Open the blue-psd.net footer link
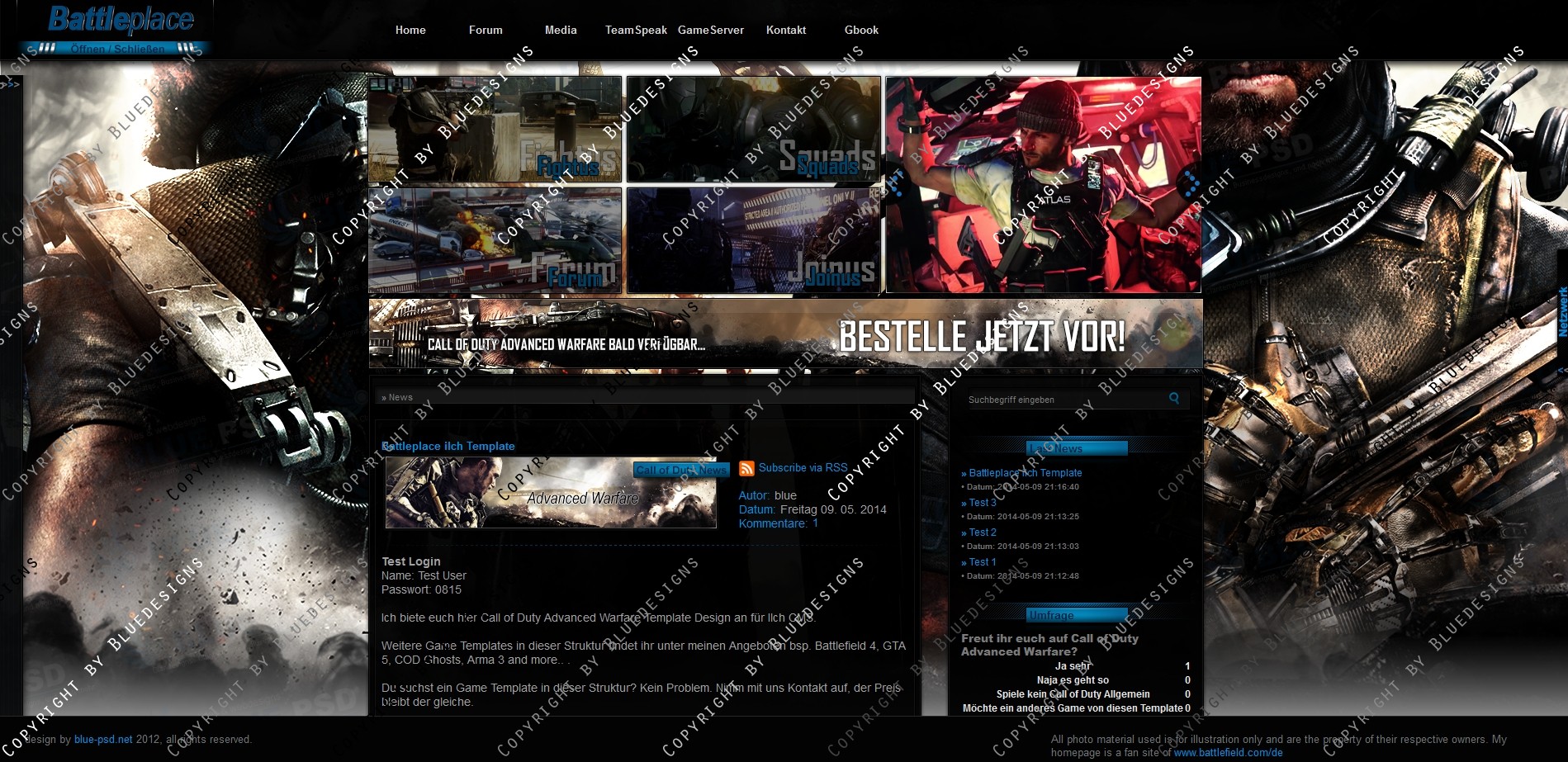The width and height of the screenshot is (1568, 762). click(103, 740)
